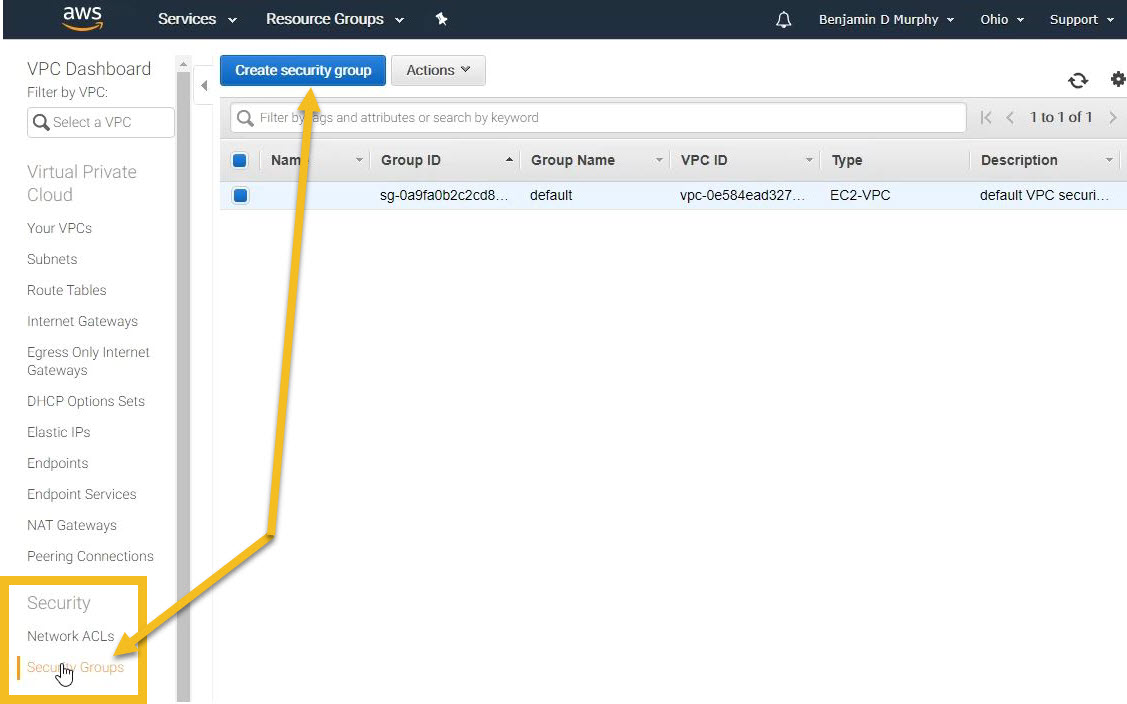Open Elastic IPs page
Image resolution: width=1127 pixels, height=704 pixels.
click(59, 432)
